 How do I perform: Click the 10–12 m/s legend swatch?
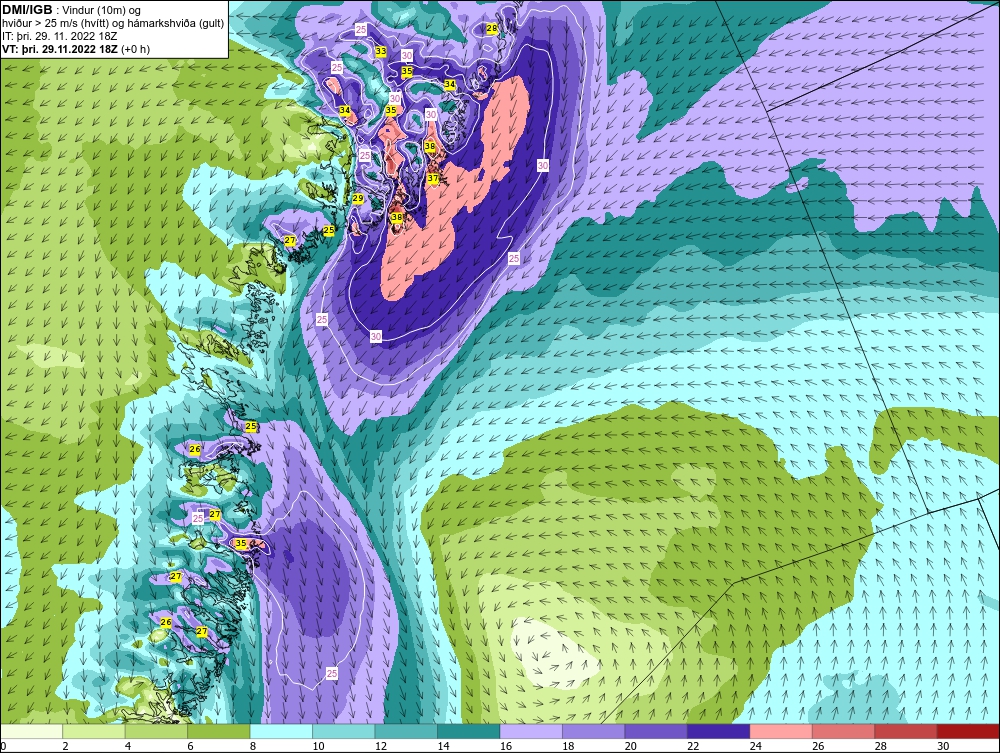344,731
